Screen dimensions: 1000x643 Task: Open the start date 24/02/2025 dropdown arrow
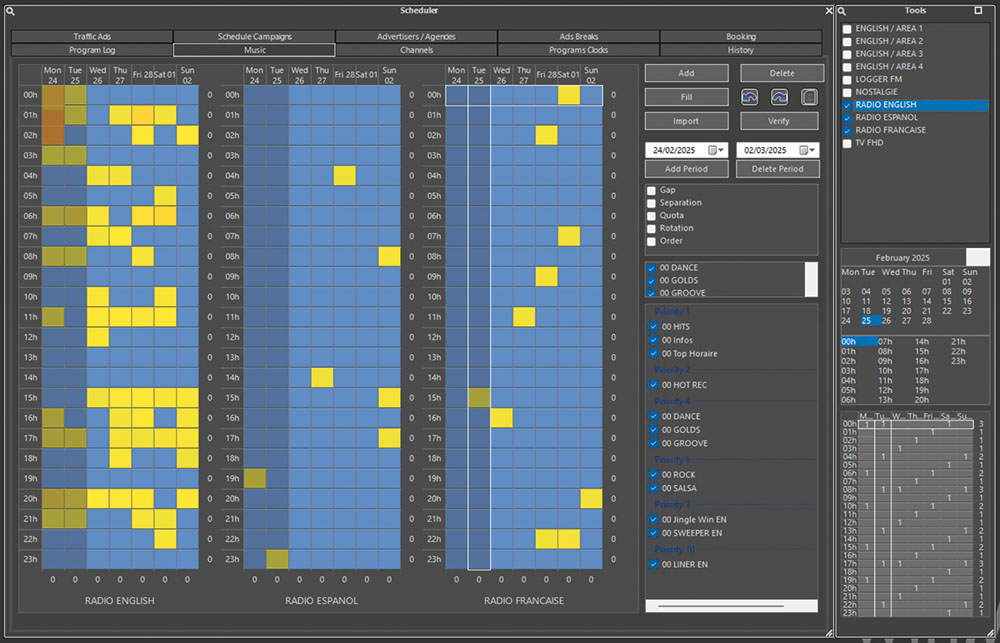(723, 150)
